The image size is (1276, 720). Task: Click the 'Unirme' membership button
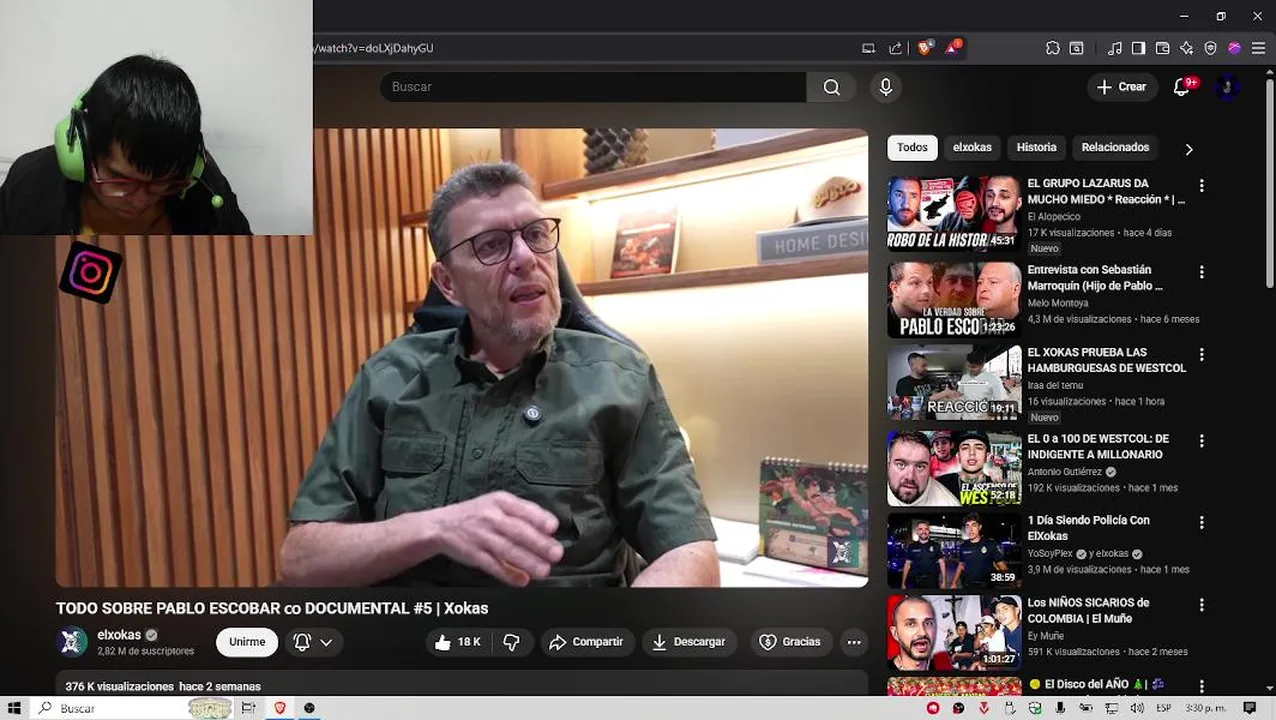(x=247, y=642)
